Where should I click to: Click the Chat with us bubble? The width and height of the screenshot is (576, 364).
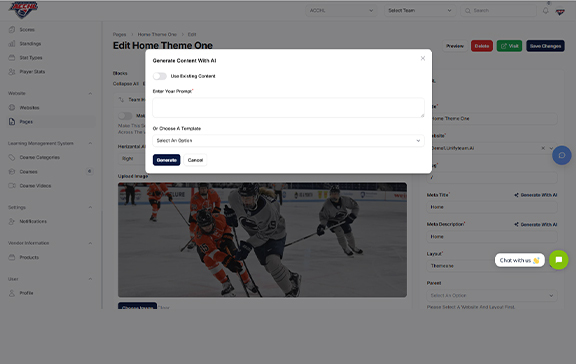519,260
